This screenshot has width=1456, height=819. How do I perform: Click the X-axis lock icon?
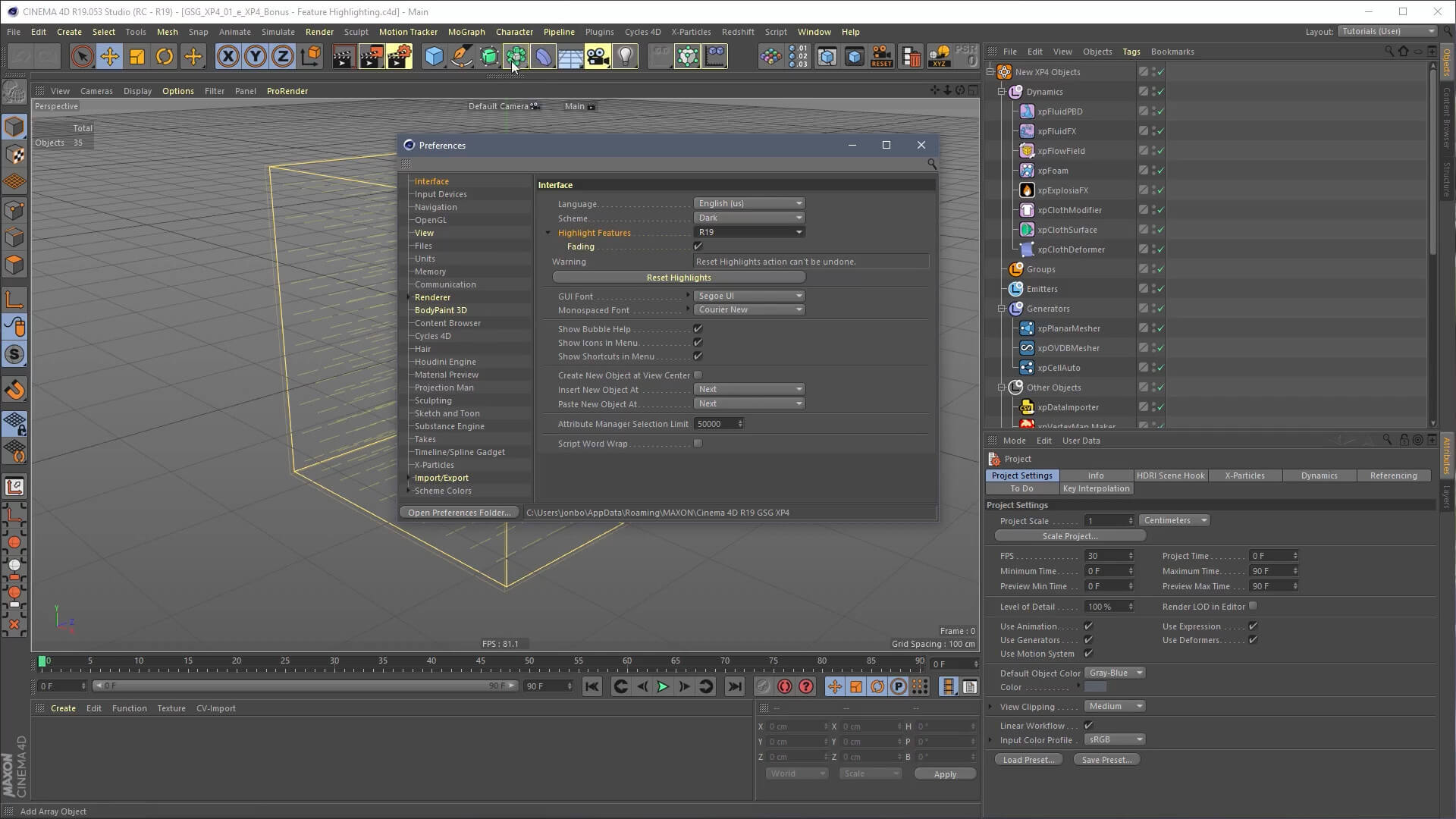[227, 57]
